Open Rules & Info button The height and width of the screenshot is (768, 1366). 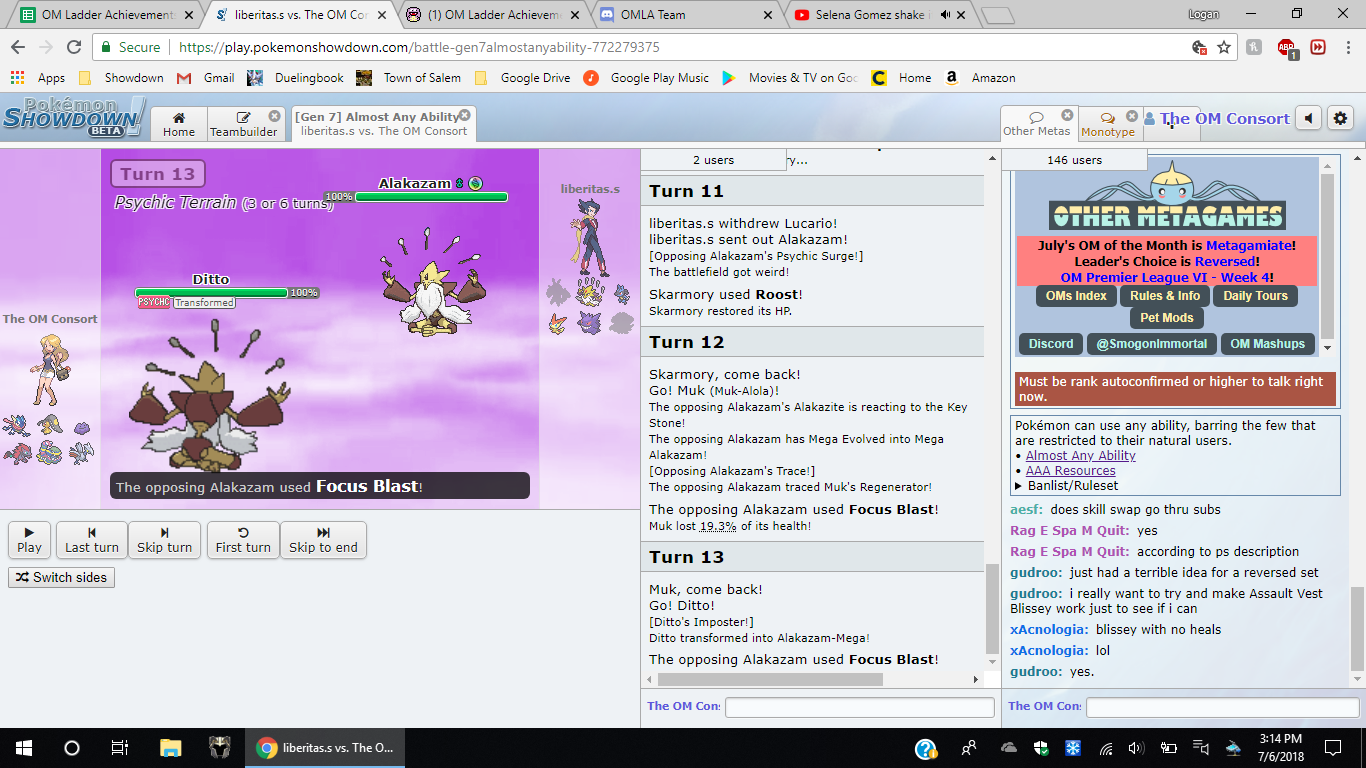pyautogui.click(x=1165, y=296)
